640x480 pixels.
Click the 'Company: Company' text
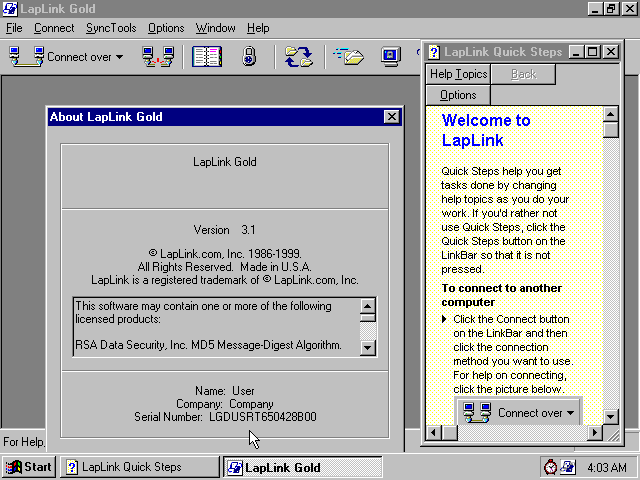(224, 404)
